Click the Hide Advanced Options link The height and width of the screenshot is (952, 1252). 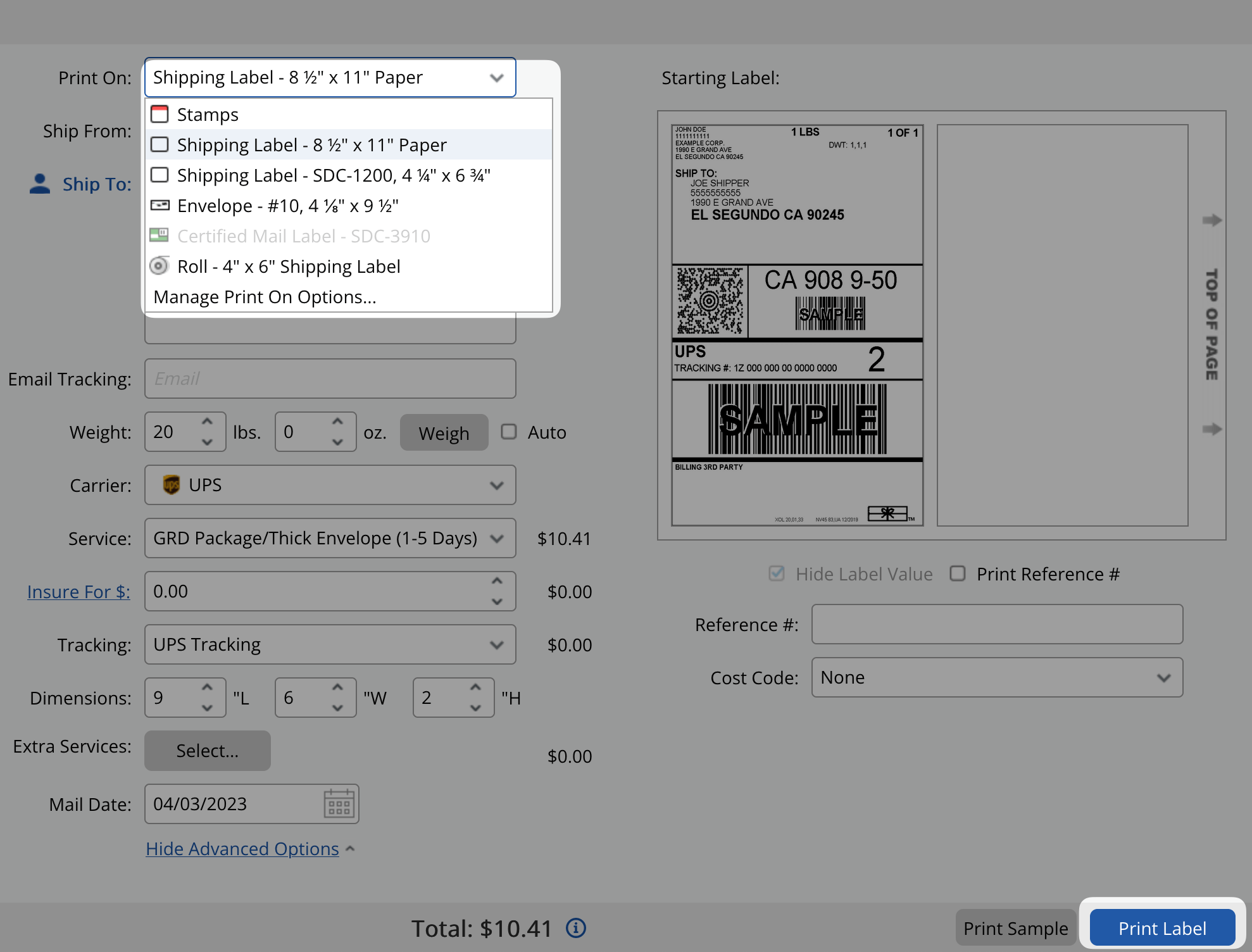[x=242, y=849]
